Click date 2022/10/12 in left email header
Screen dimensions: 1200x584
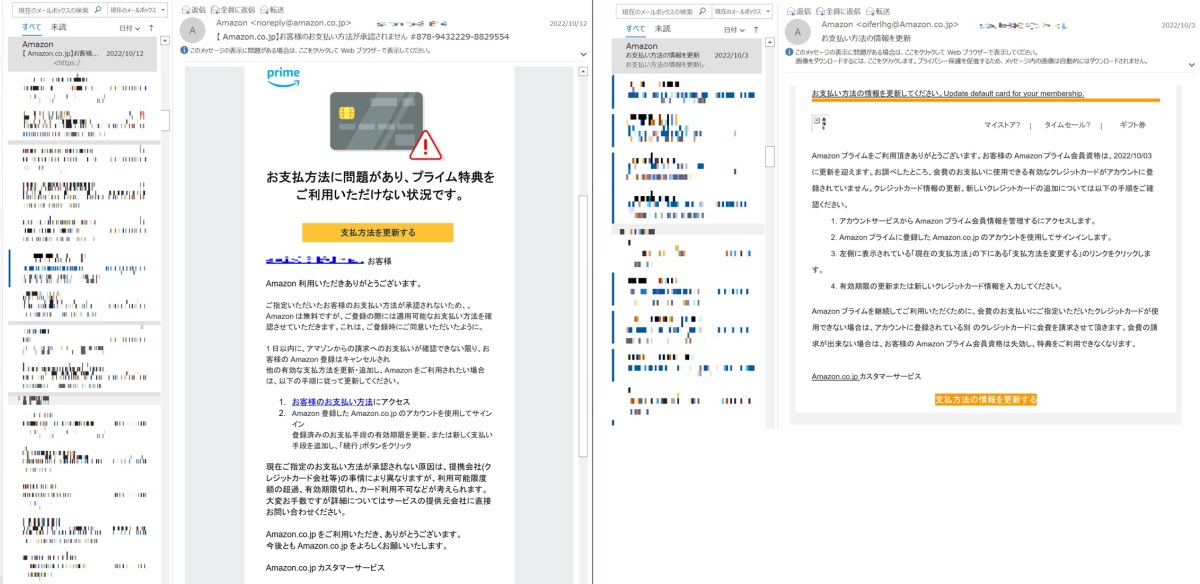[x=569, y=22]
